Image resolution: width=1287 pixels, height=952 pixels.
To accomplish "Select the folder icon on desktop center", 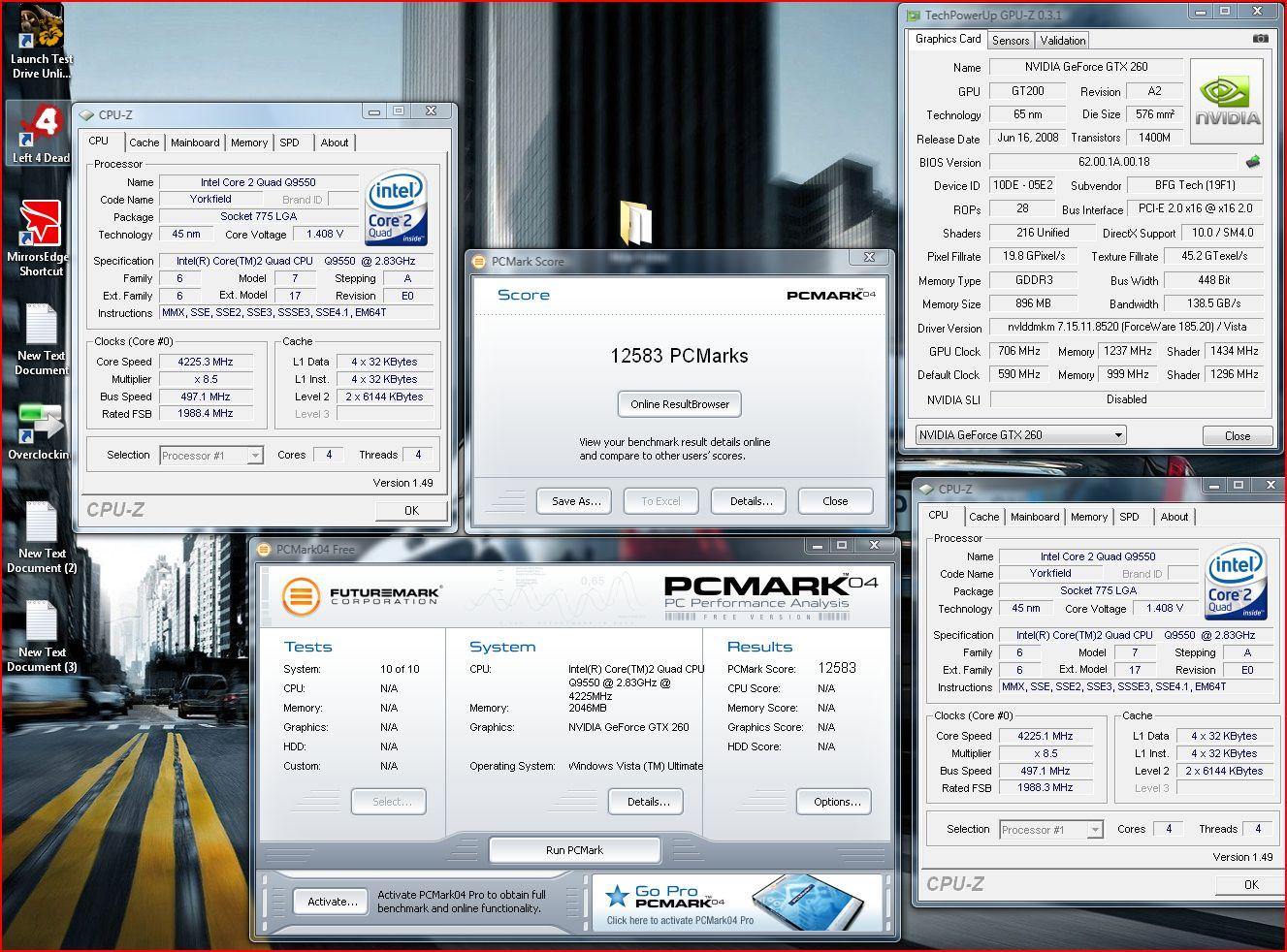I will pos(636,222).
